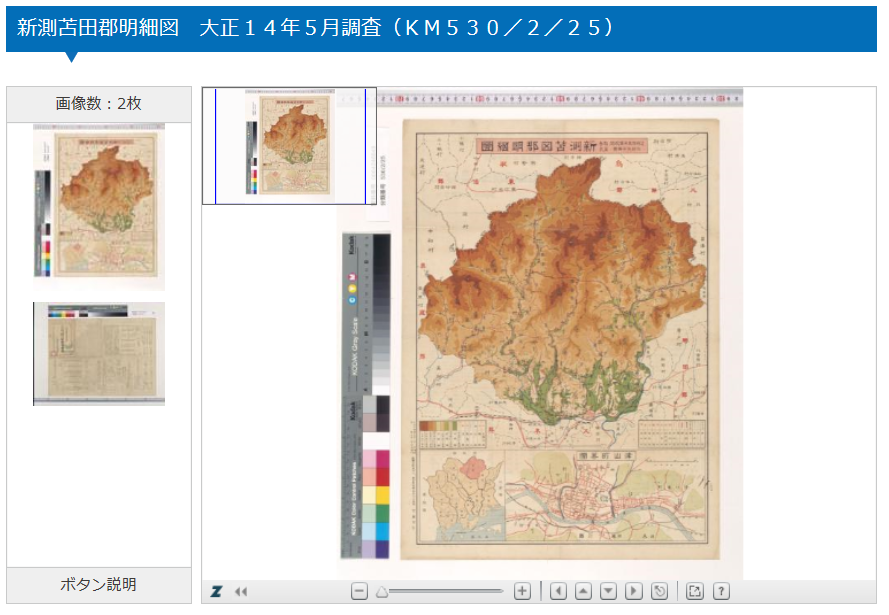Open ボタン説明 button explanation
Viewport: 889px width, 615px height.
(x=99, y=584)
